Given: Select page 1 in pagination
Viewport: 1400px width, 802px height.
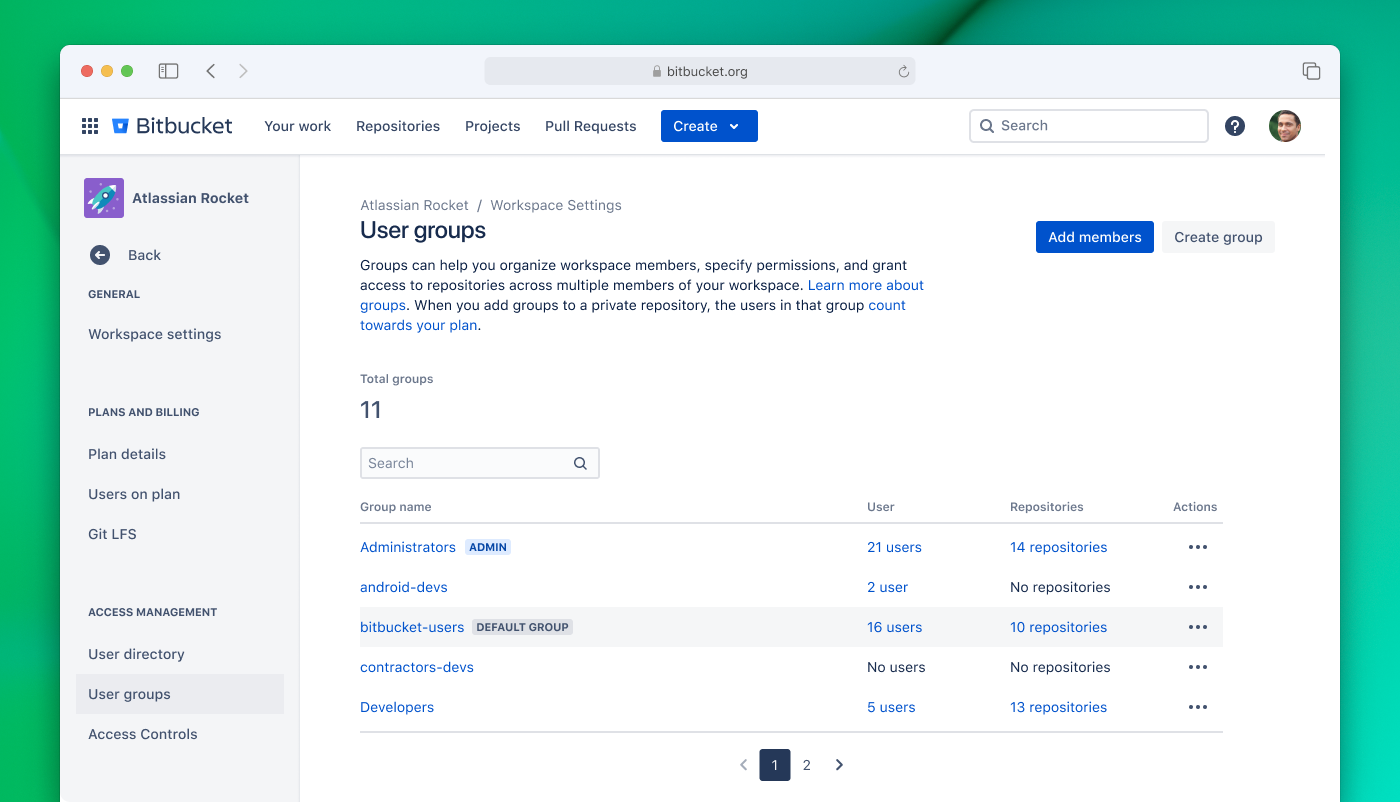Looking at the screenshot, I should coord(775,765).
